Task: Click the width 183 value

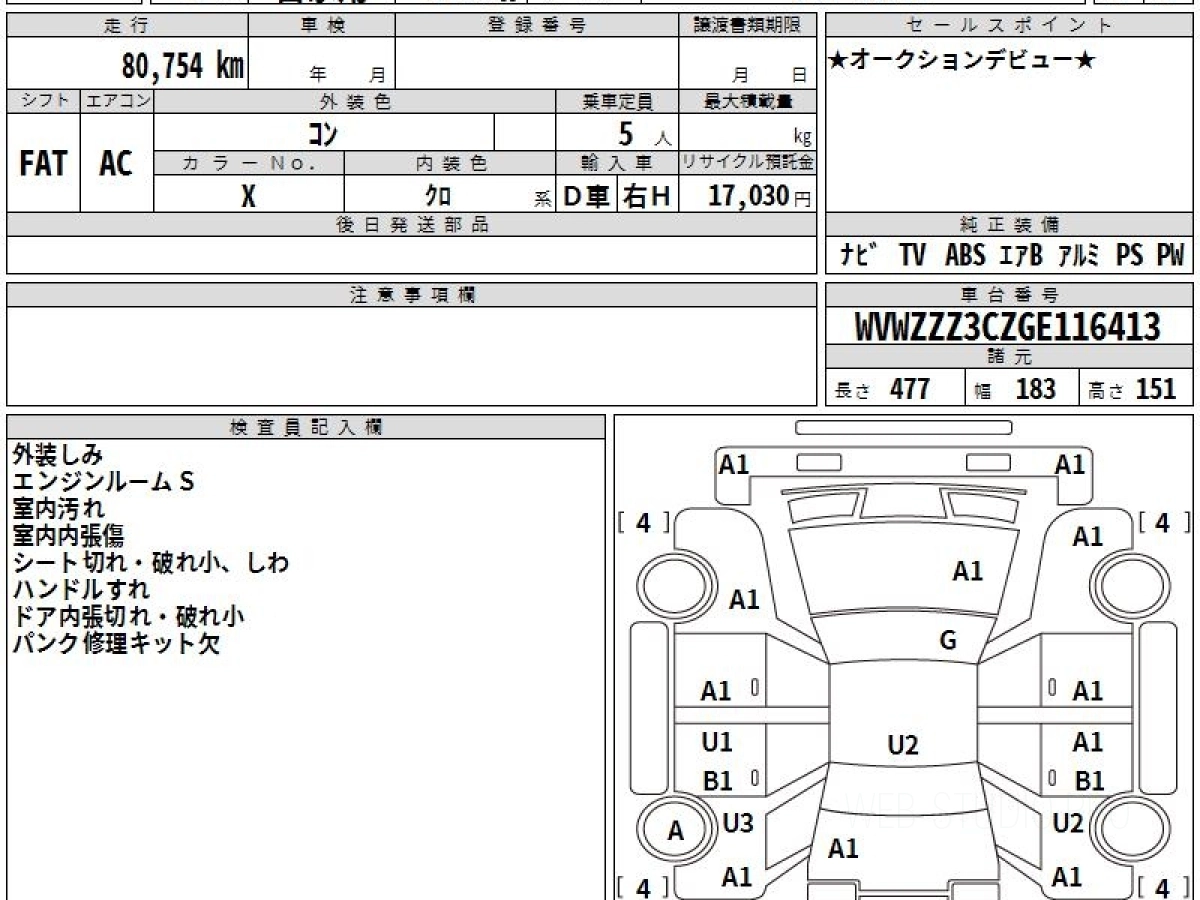Action: (1036, 389)
